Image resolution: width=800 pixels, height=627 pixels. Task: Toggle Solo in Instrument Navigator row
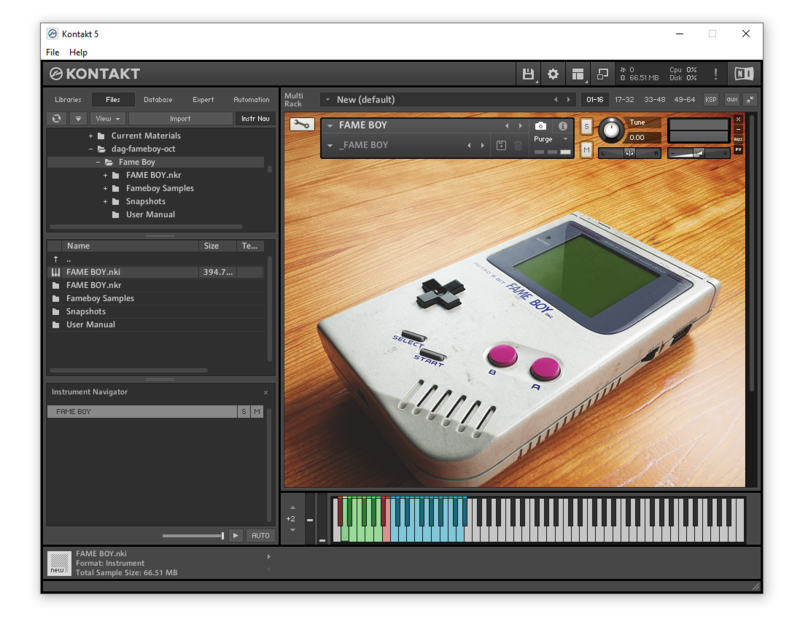pyautogui.click(x=244, y=412)
